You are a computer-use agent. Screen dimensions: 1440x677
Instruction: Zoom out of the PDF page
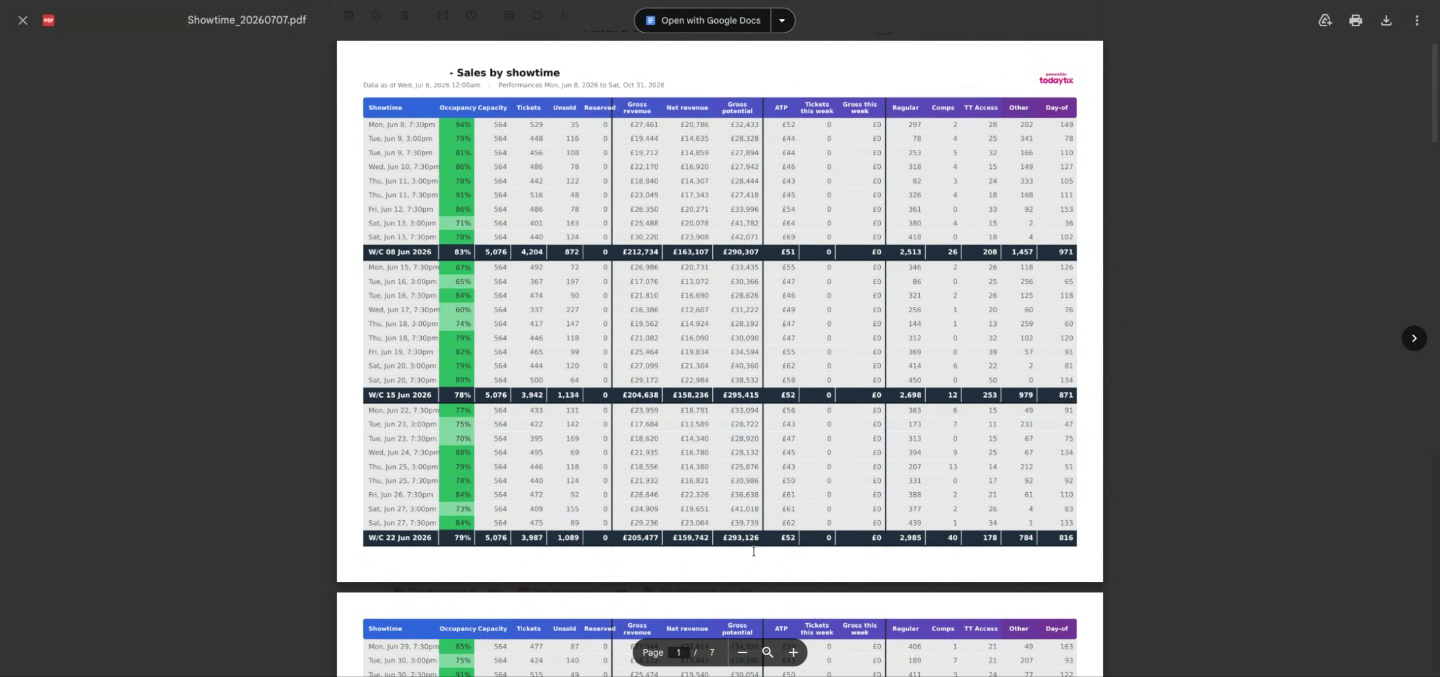(742, 652)
